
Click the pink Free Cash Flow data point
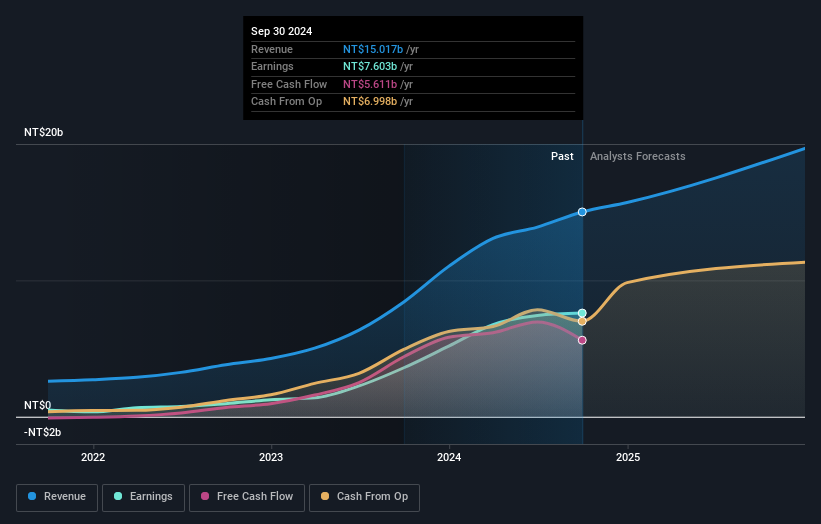pyautogui.click(x=582, y=340)
